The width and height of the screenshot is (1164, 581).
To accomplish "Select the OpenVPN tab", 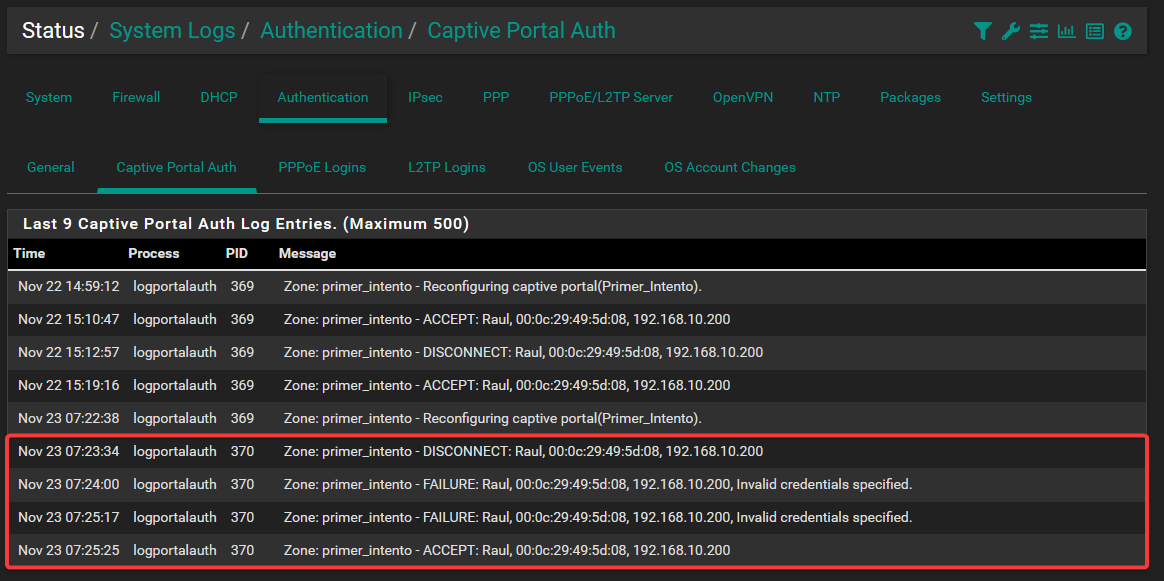I will coord(743,97).
